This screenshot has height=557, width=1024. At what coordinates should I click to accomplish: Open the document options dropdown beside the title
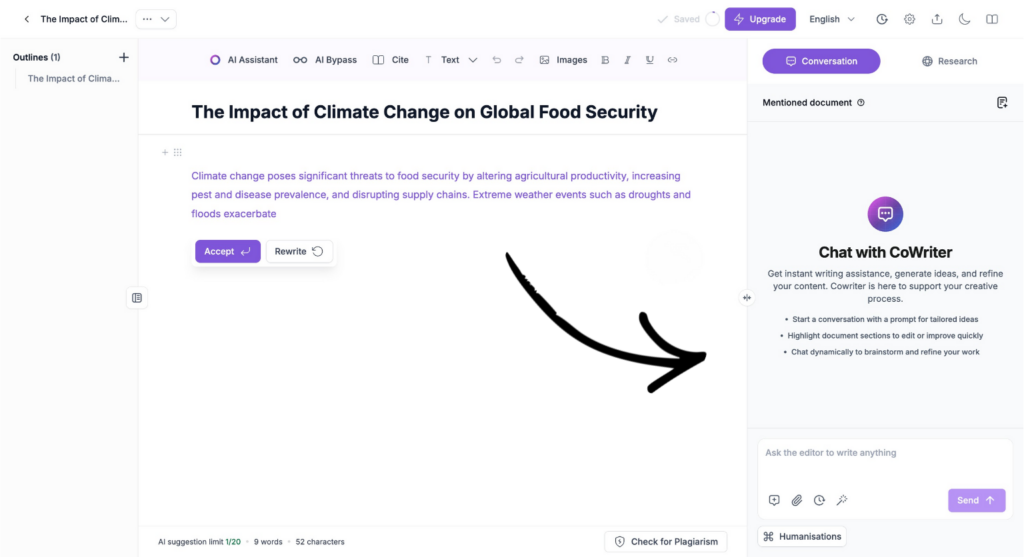[x=156, y=19]
